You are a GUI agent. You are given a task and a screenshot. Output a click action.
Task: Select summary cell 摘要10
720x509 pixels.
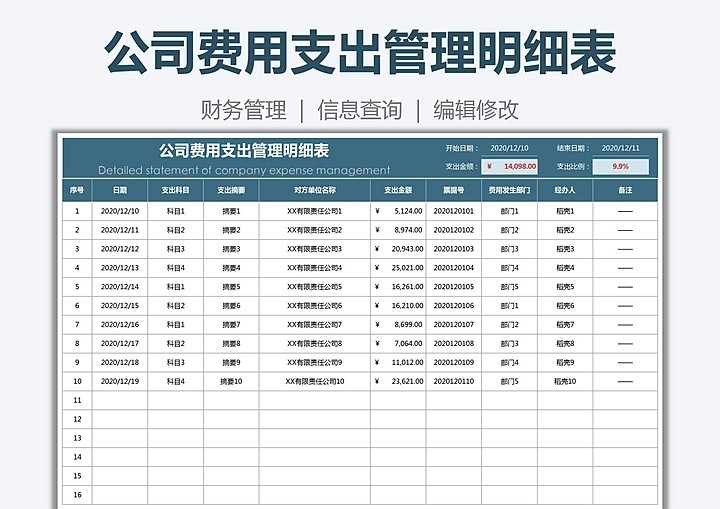click(x=231, y=381)
